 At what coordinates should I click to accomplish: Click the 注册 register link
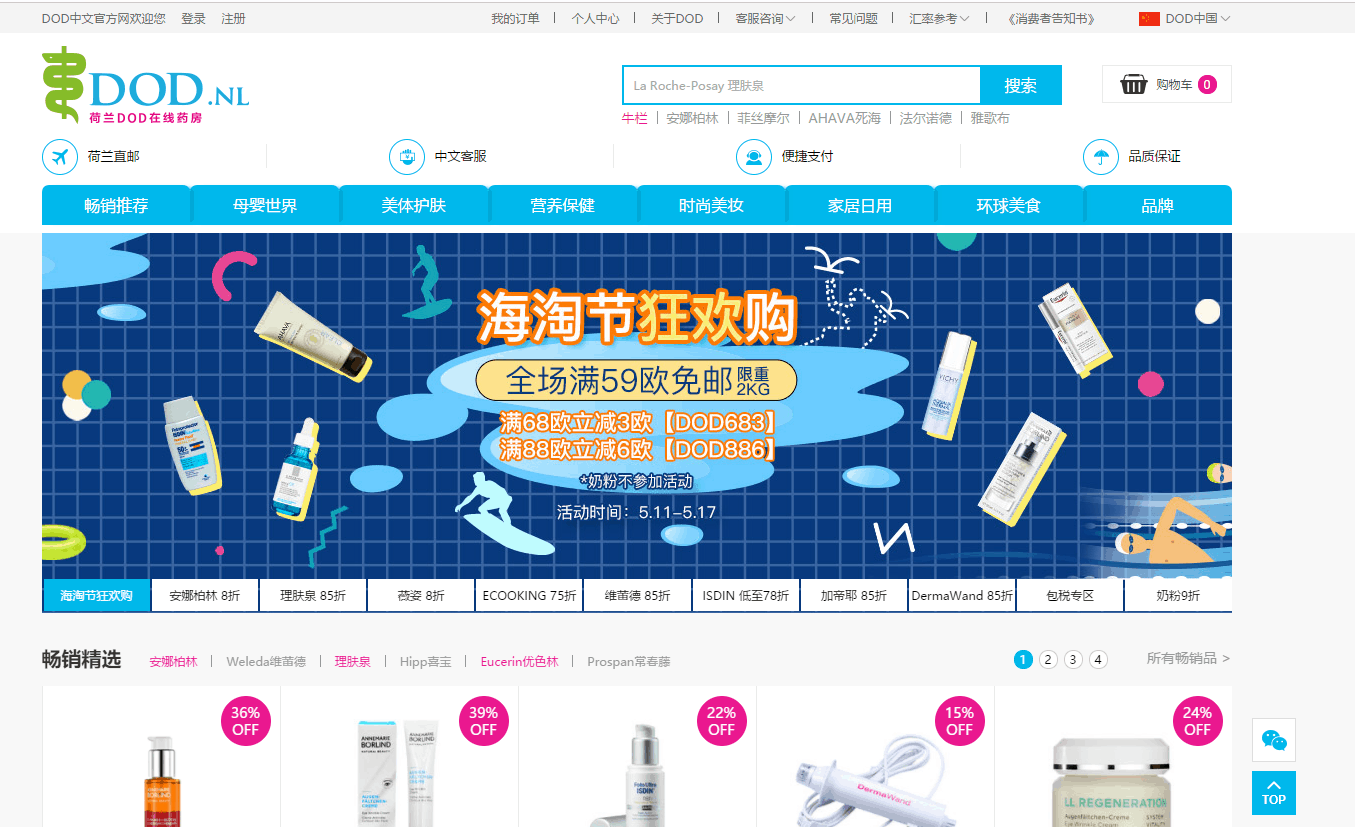coord(233,18)
